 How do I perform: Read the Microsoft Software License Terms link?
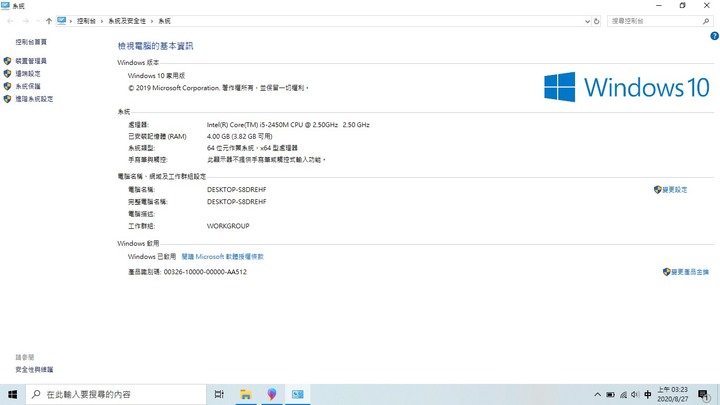point(222,257)
